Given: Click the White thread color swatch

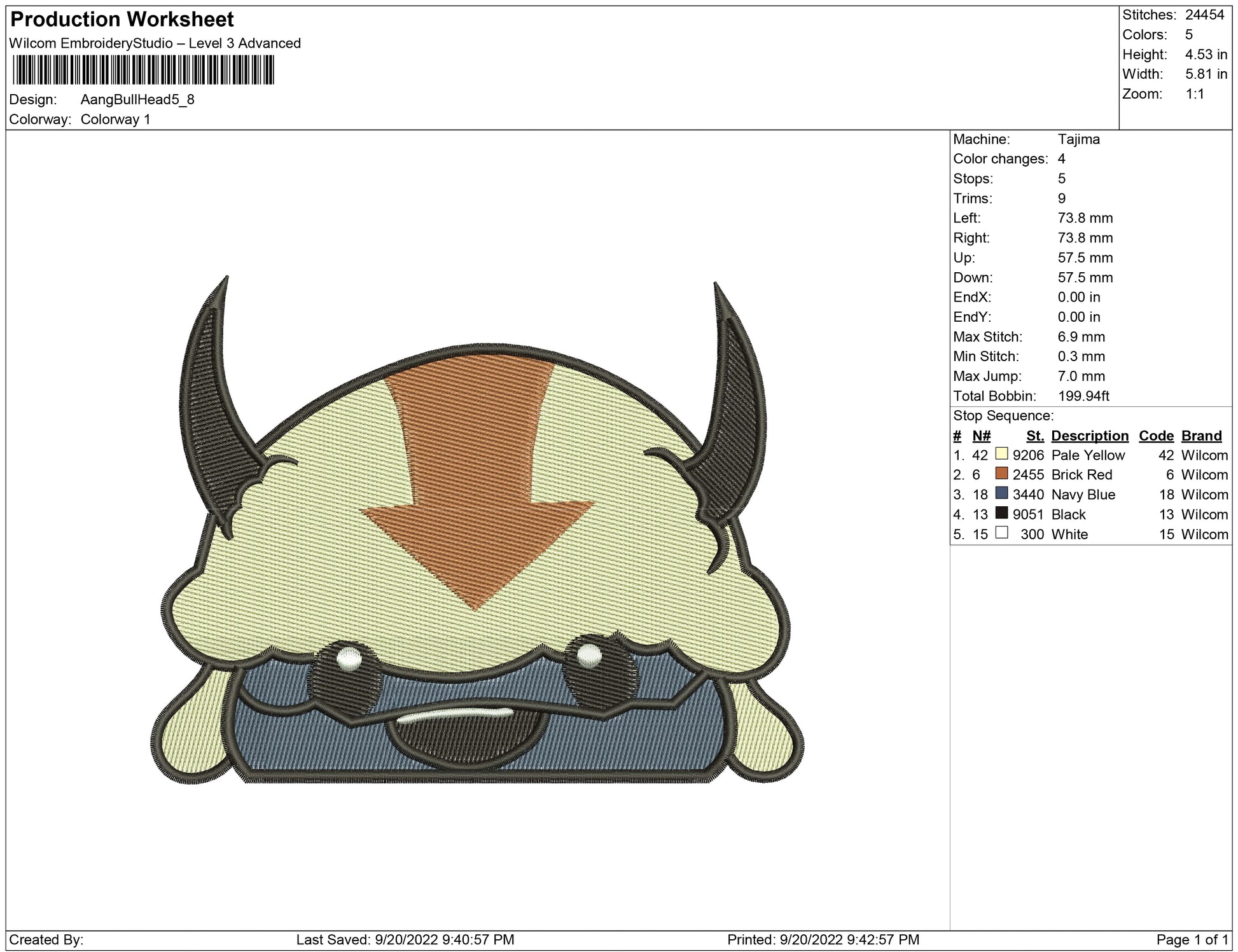Looking at the screenshot, I should [1001, 533].
